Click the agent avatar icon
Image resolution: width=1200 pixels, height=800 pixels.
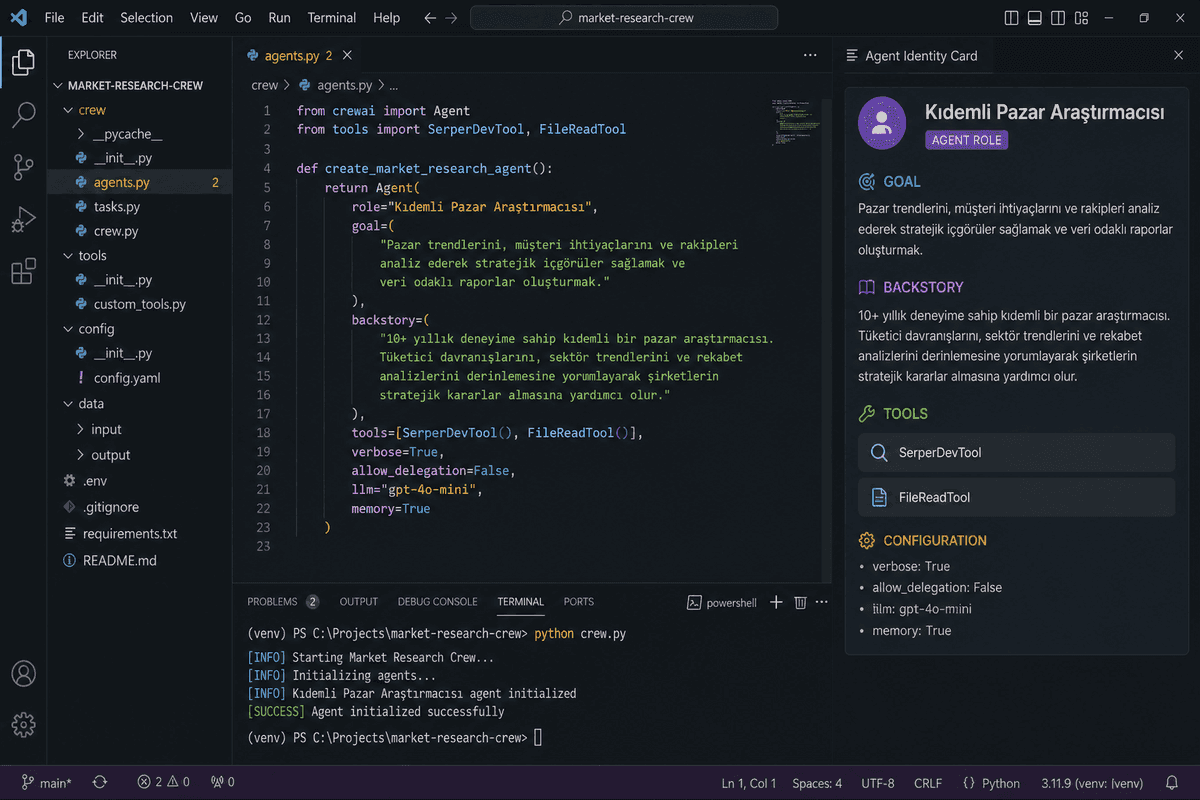click(882, 122)
